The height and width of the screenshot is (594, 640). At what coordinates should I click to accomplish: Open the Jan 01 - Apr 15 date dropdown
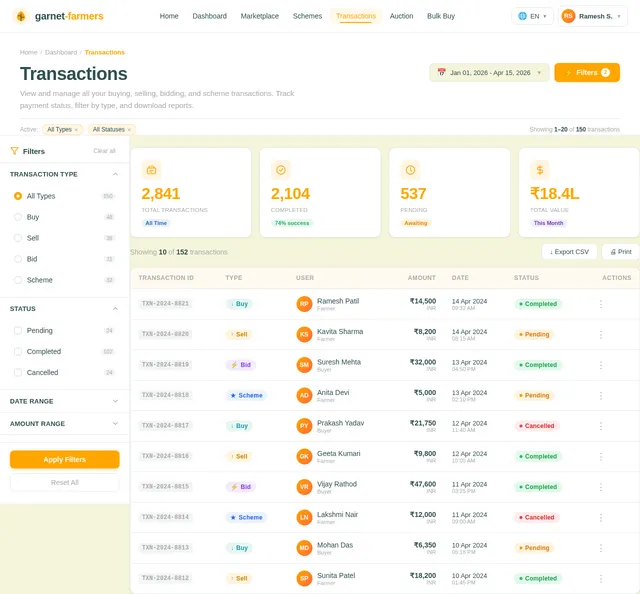pos(489,73)
